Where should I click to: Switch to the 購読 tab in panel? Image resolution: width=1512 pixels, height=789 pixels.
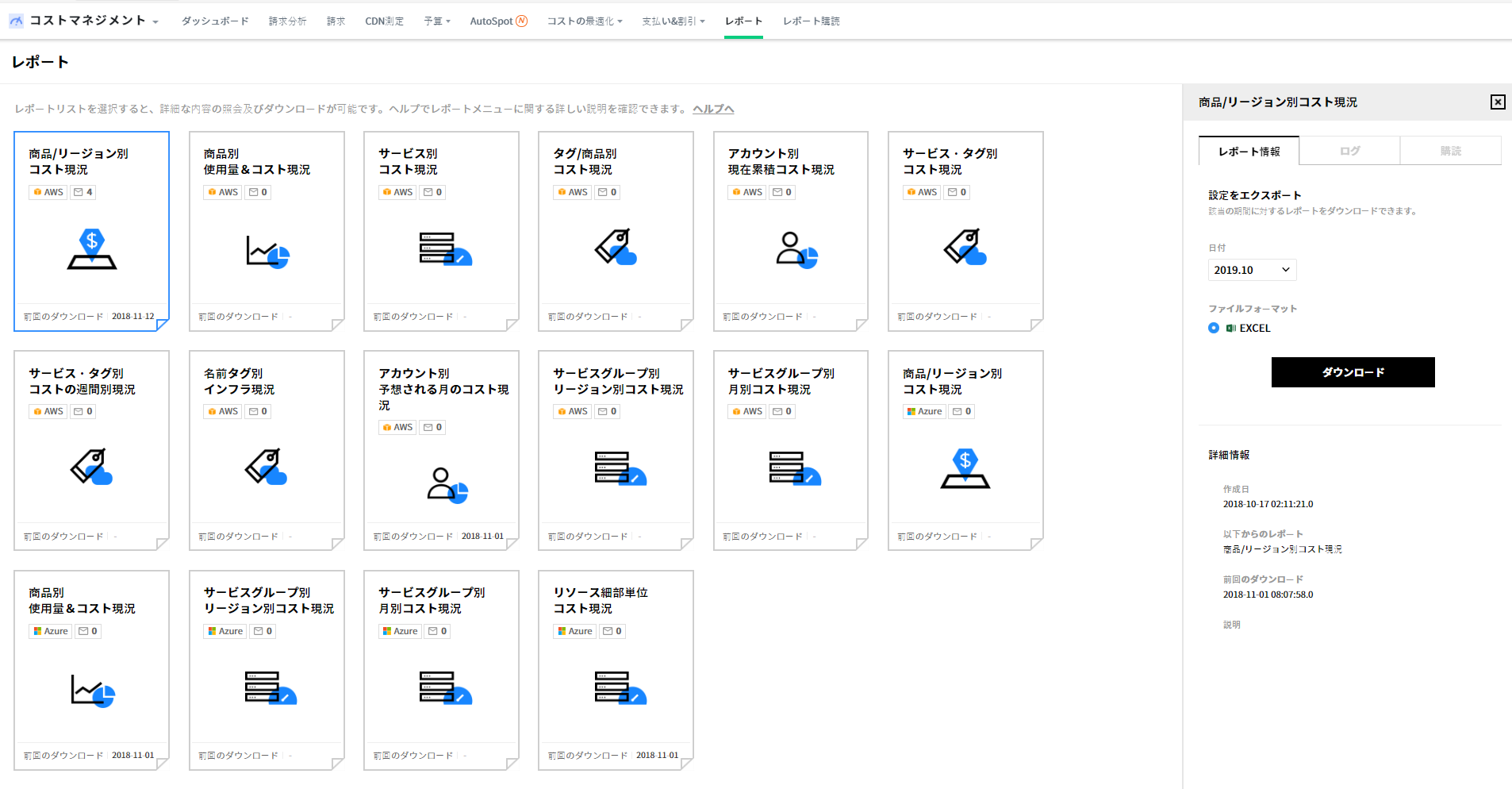1450,151
